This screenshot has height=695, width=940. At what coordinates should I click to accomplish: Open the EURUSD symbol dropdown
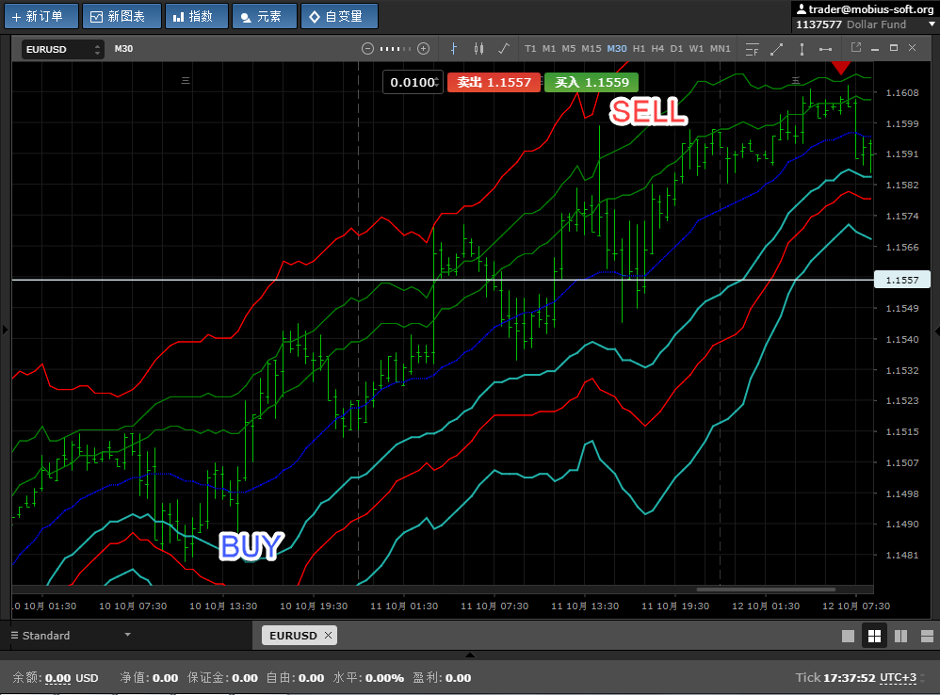click(x=62, y=49)
